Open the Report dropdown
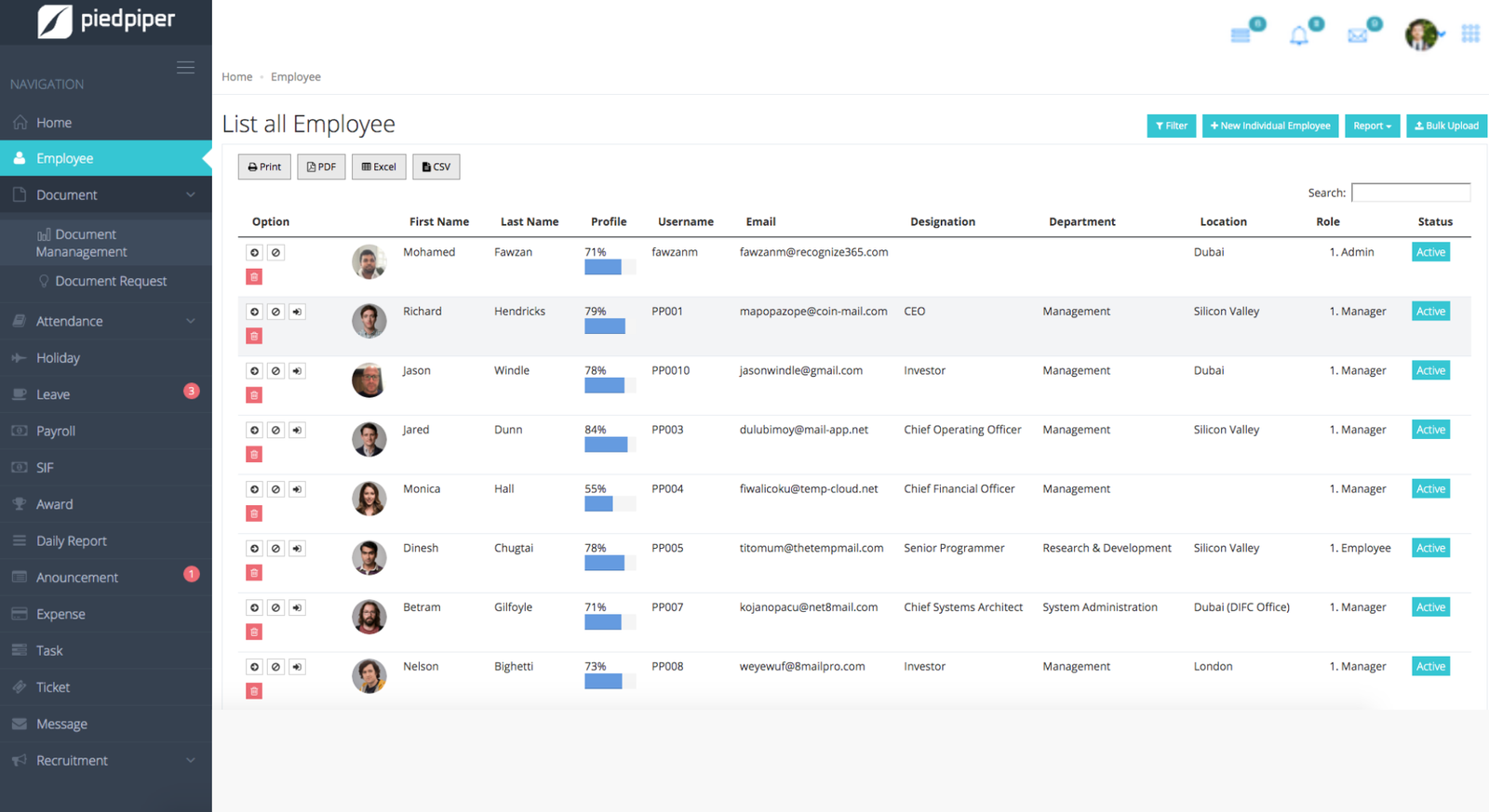The height and width of the screenshot is (812, 1489). tap(1372, 126)
